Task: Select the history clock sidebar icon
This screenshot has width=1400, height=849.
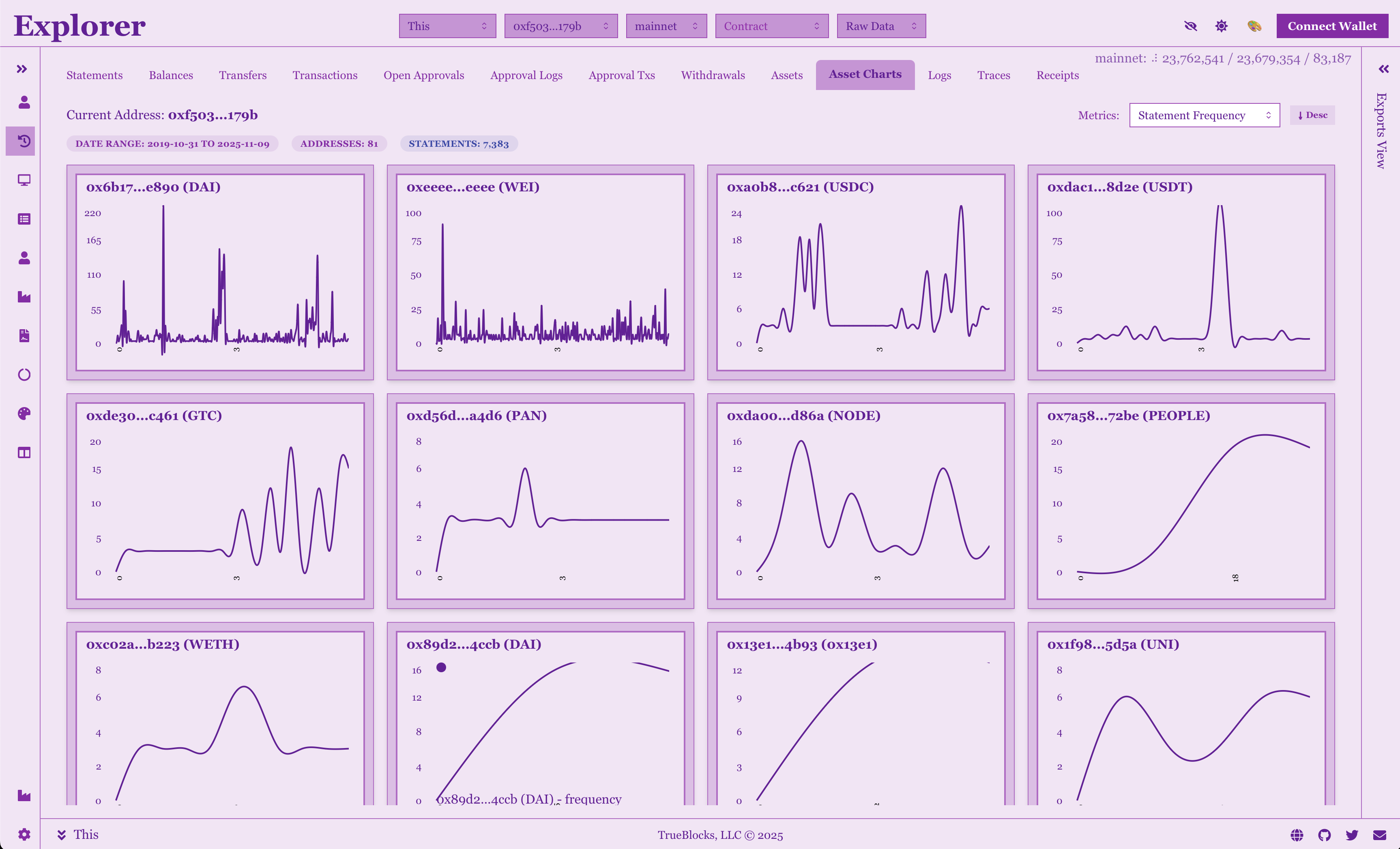Action: (x=24, y=141)
